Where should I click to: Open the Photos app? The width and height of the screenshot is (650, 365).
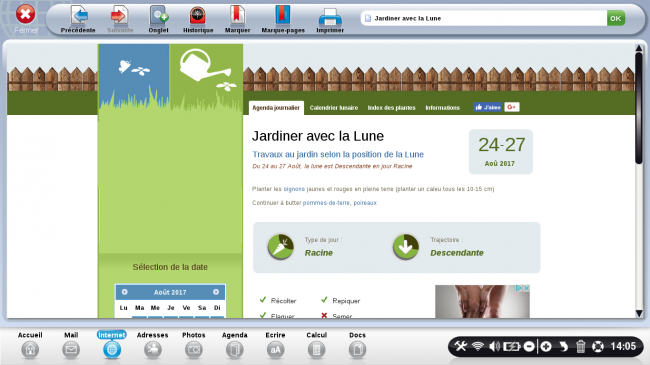click(x=194, y=345)
